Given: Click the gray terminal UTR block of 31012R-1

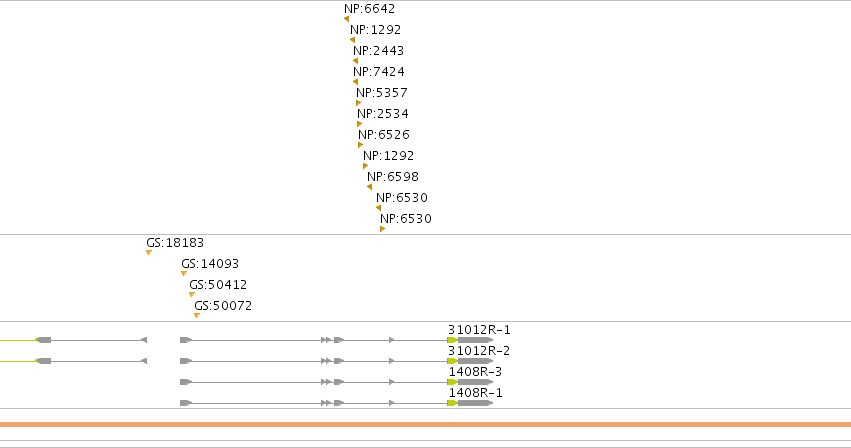Looking at the screenshot, I should pyautogui.click(x=475, y=340).
